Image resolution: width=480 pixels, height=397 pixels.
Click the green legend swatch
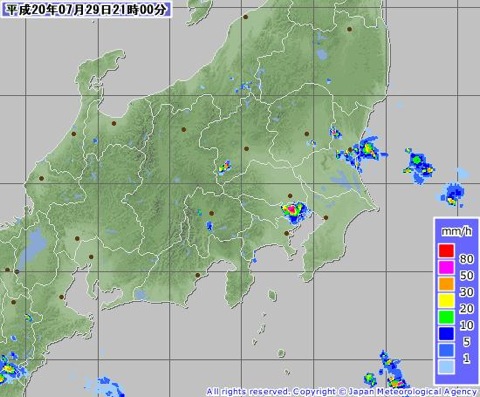(446, 317)
